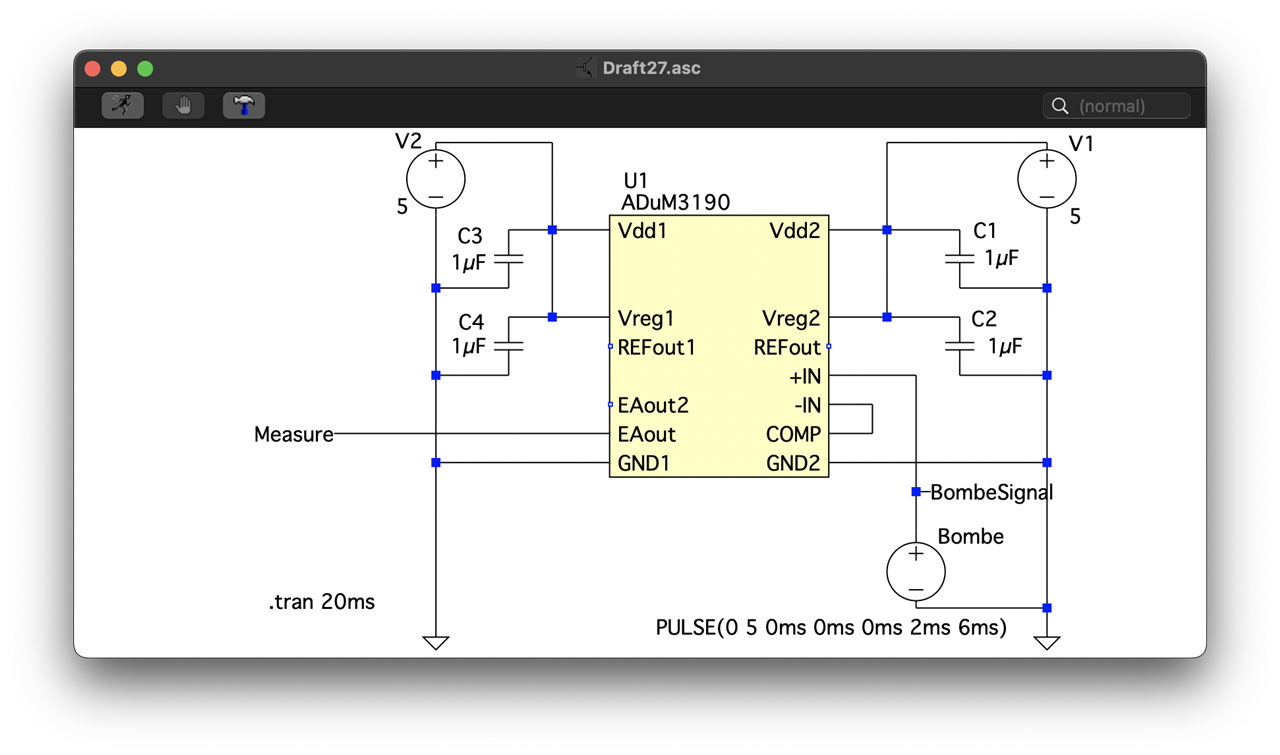Click the 1µF value of C1
The image size is (1280, 755).
click(1002, 258)
